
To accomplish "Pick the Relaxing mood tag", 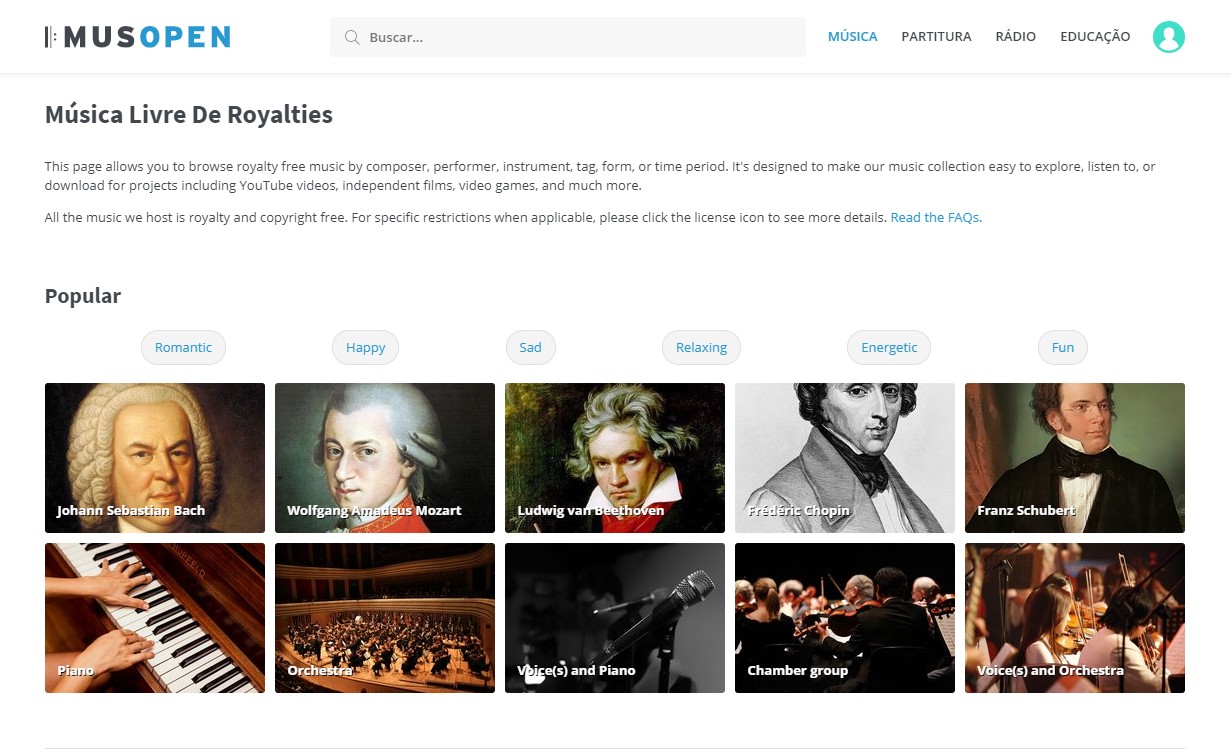I will [x=701, y=348].
